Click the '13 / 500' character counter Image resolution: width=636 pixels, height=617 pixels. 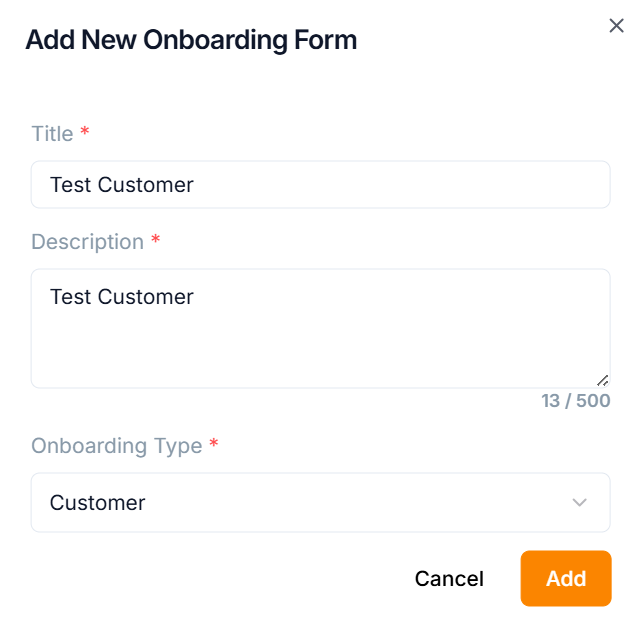tap(575, 401)
